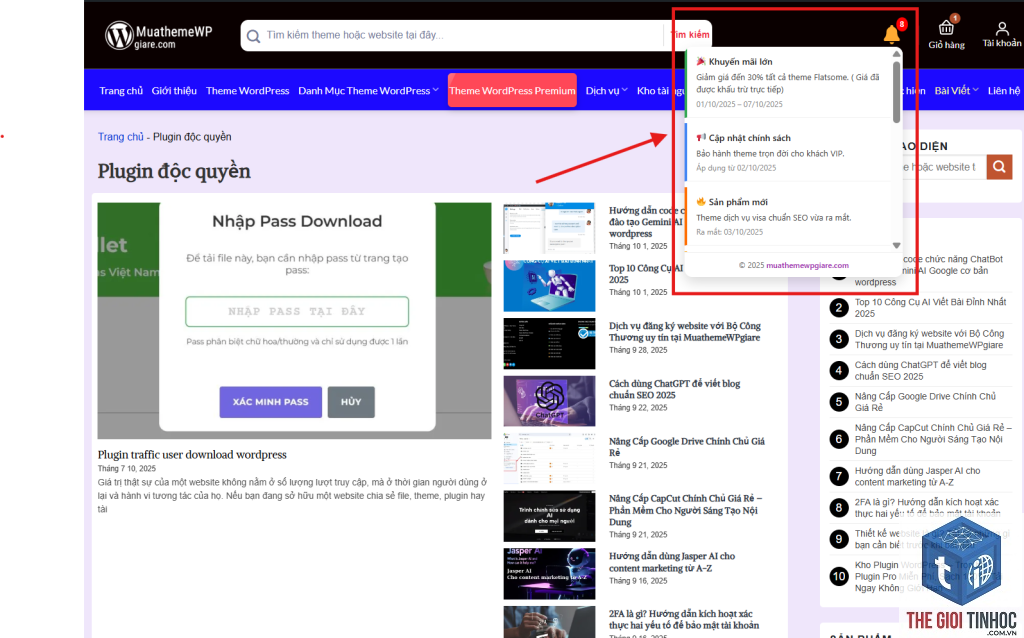
Task: Click the number 2 badge in the list
Action: click(839, 308)
